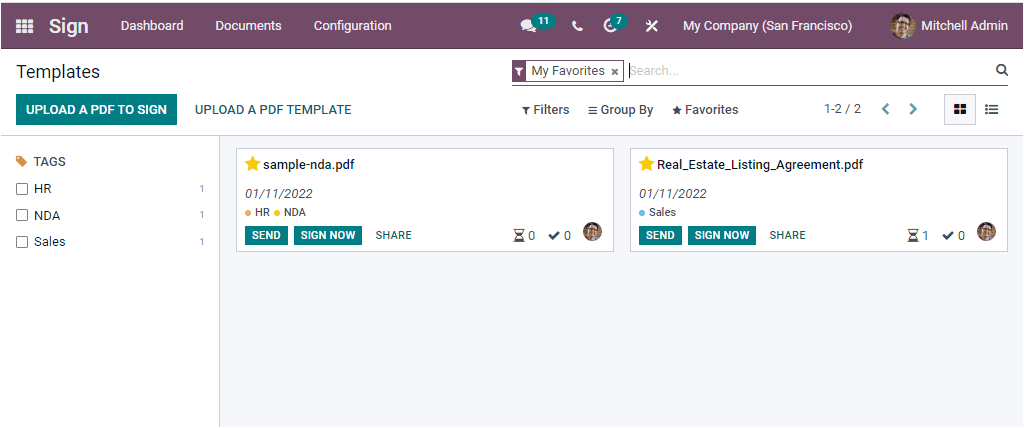Open the apps grid menu icon
The width and height of the screenshot is (1024, 428).
24,26
